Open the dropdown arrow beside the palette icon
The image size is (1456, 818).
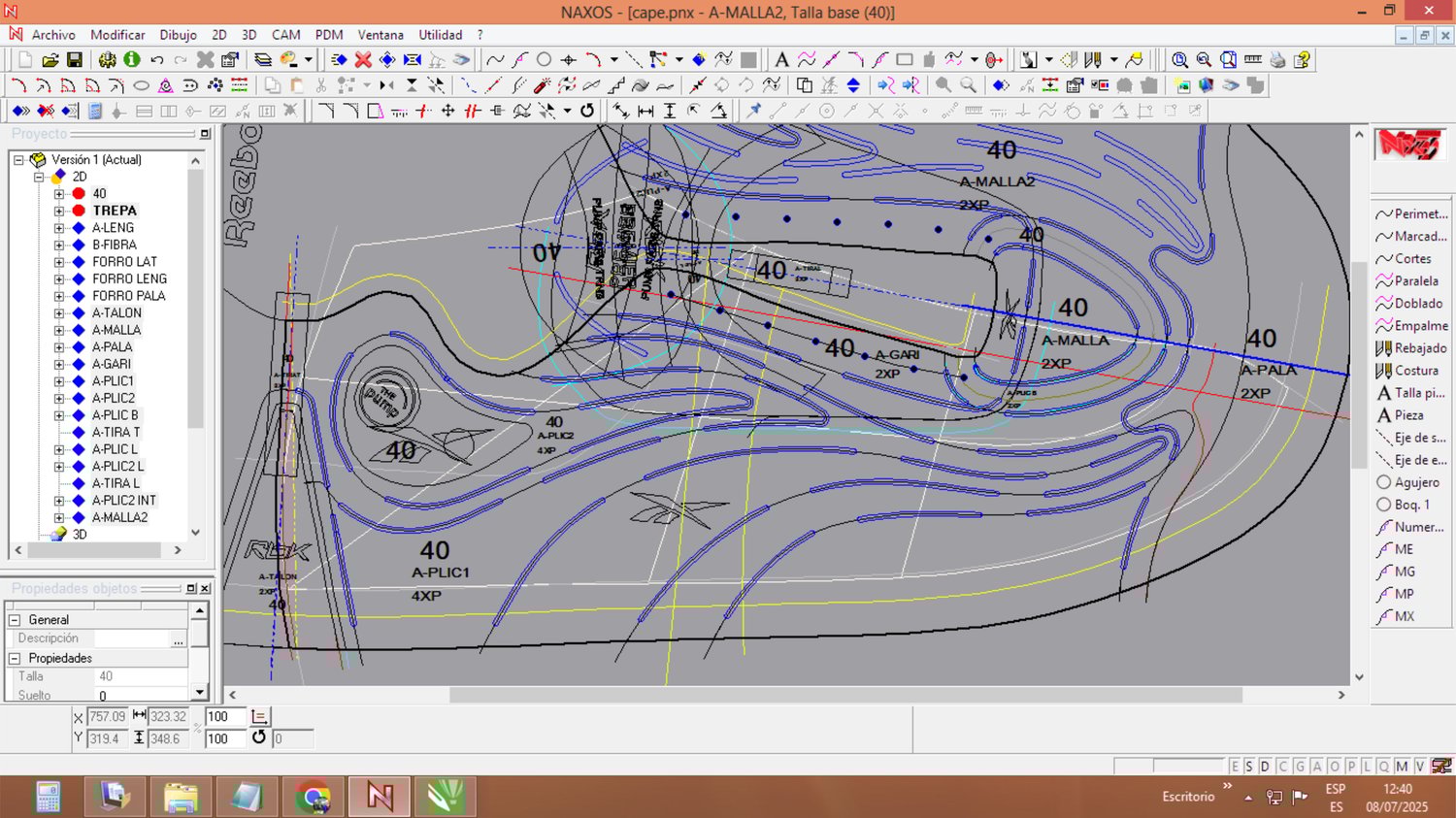308,60
